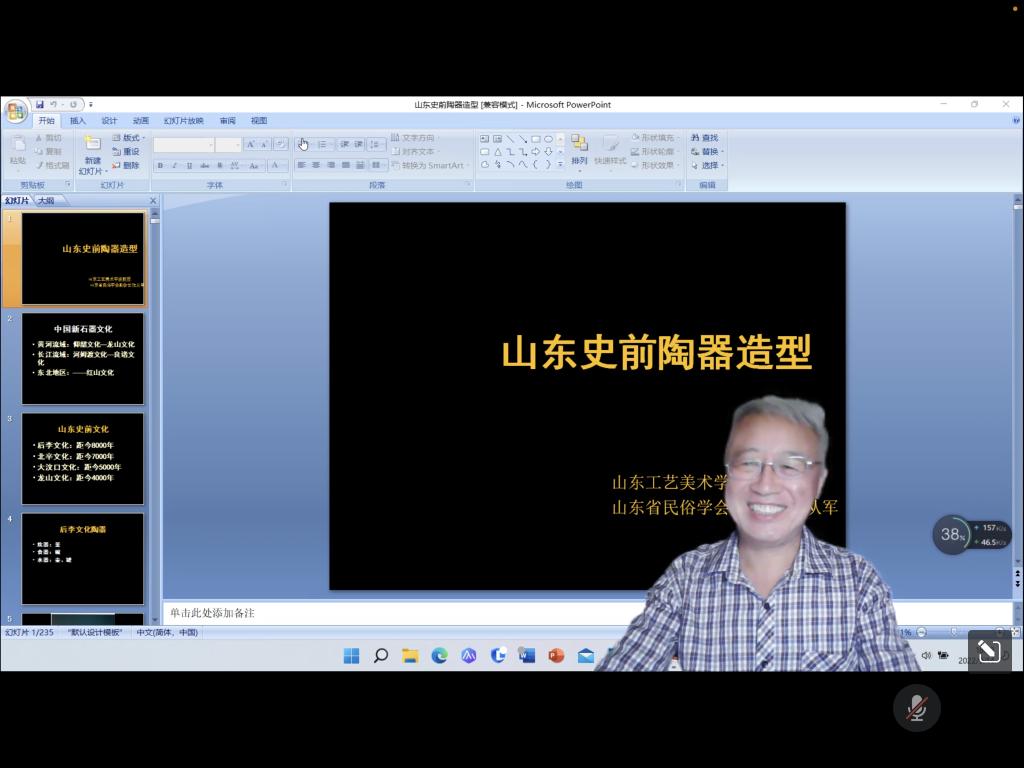The height and width of the screenshot is (768, 1024).
Task: Click the Office button logo
Action: click(15, 111)
